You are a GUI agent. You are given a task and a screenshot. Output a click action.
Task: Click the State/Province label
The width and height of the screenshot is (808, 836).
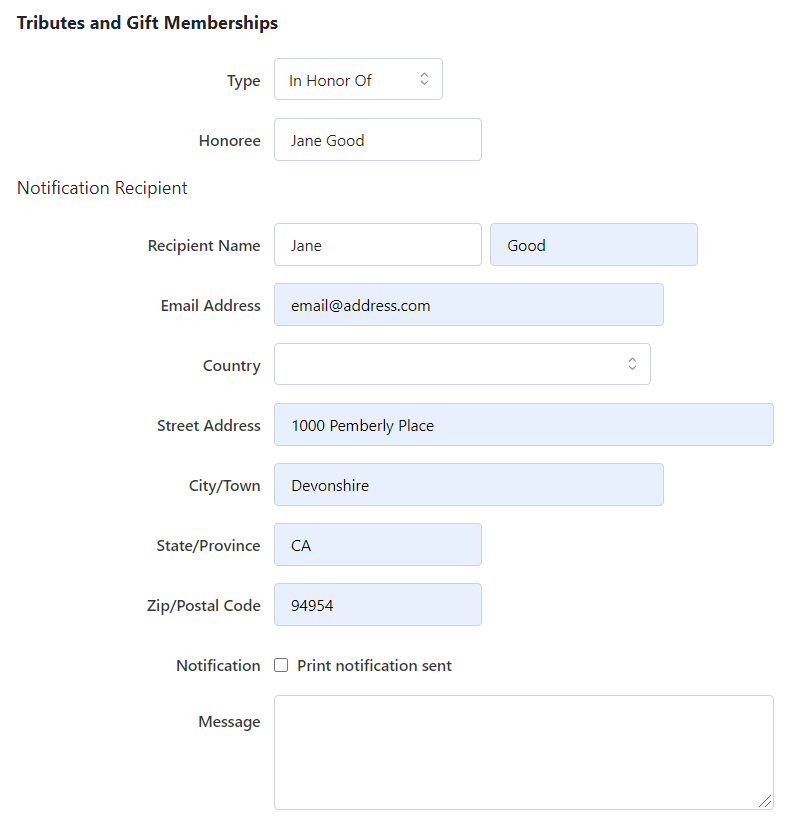(208, 545)
